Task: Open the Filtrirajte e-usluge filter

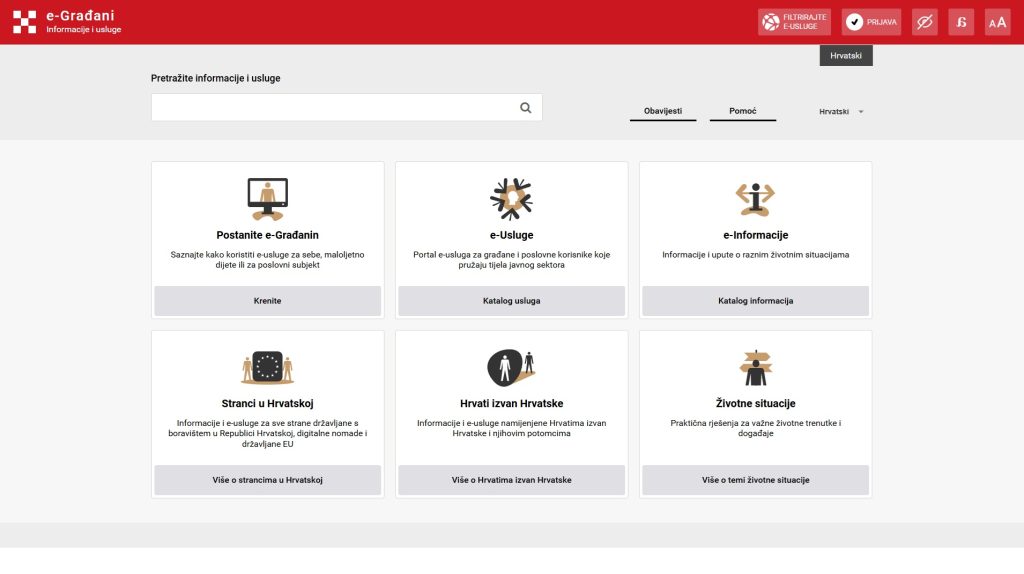Action: click(x=794, y=22)
